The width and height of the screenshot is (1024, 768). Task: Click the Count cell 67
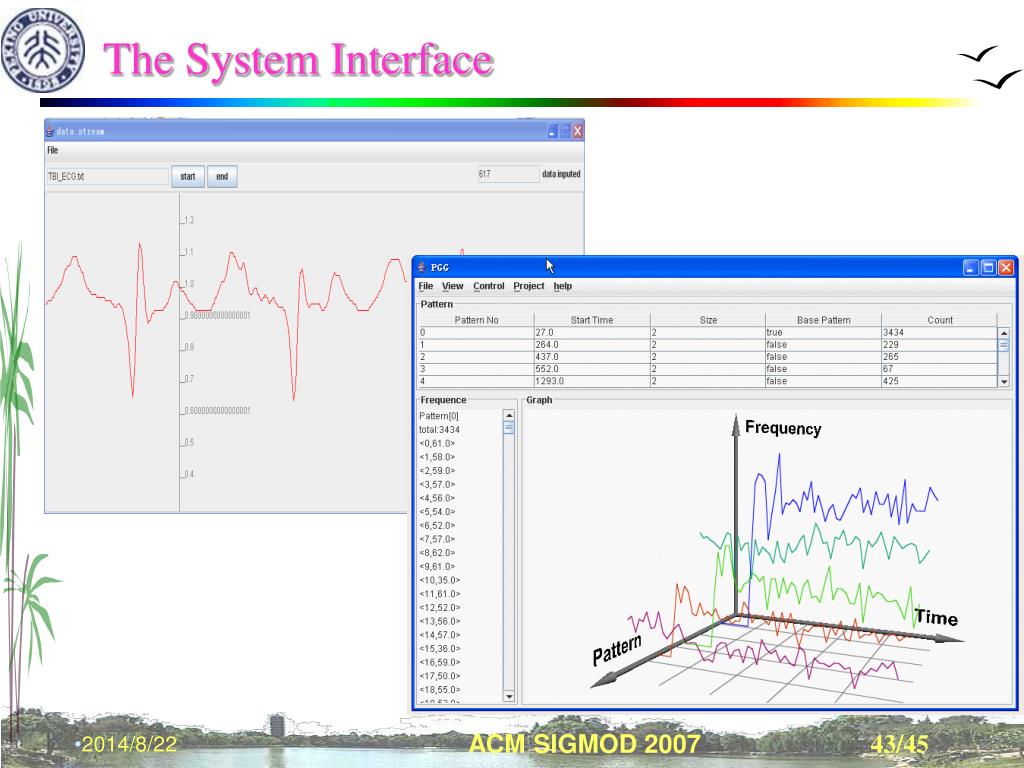click(940, 369)
